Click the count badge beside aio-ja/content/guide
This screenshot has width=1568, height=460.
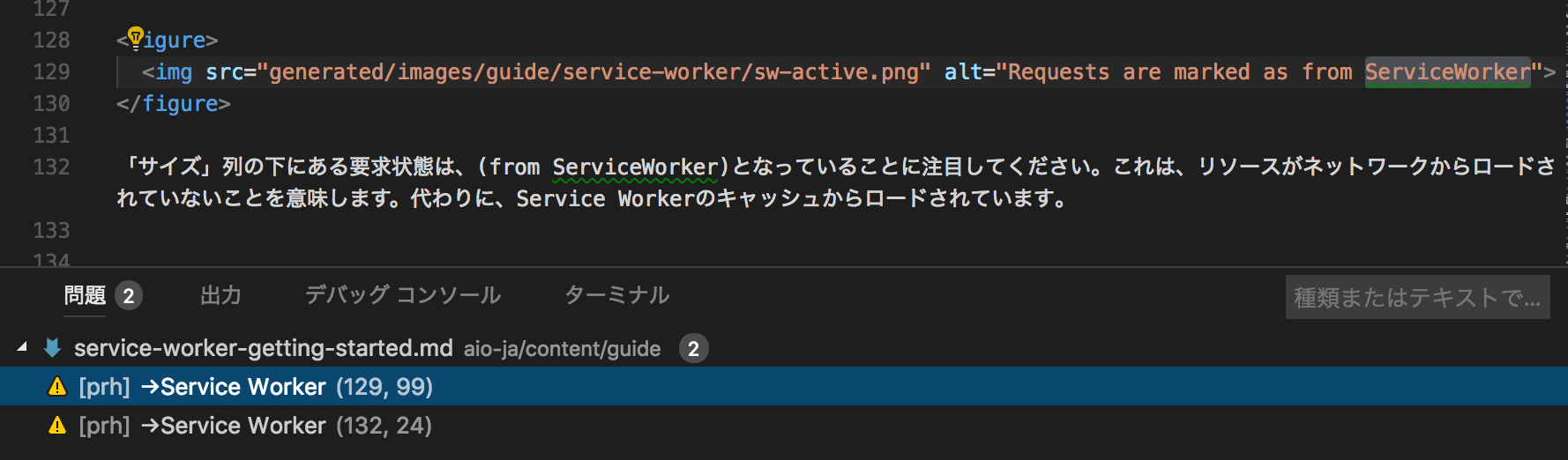click(693, 349)
